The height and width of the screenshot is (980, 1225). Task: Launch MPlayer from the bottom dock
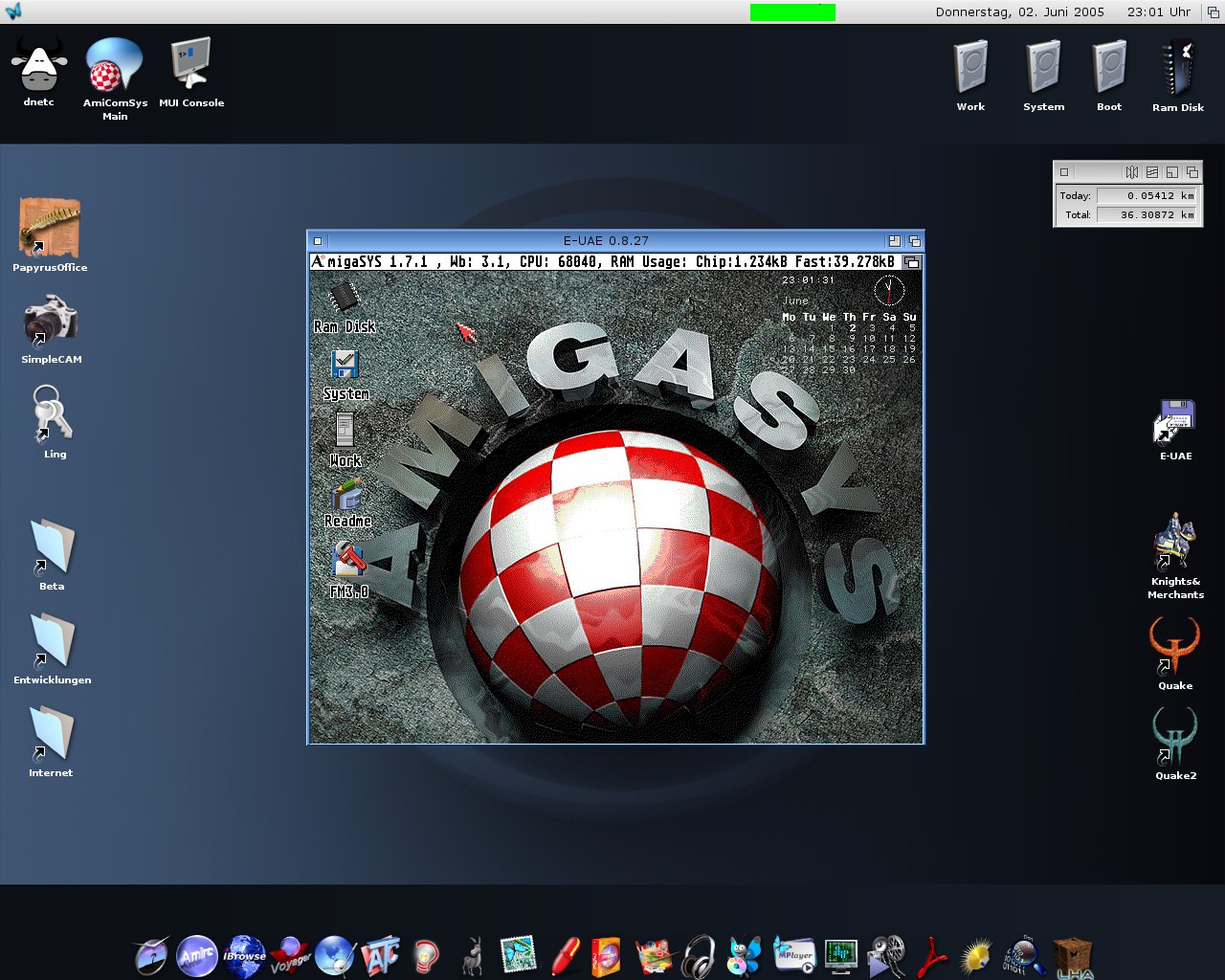[793, 955]
